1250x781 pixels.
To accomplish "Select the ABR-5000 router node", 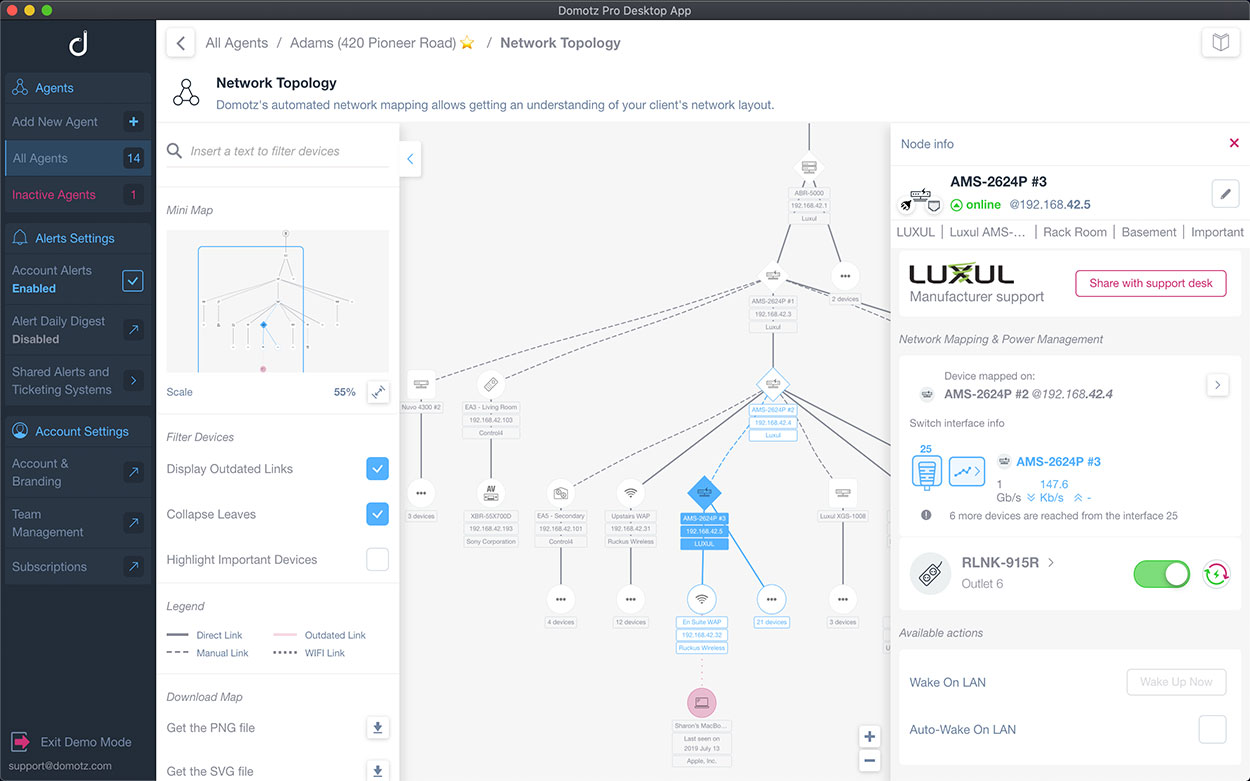I will 809,168.
